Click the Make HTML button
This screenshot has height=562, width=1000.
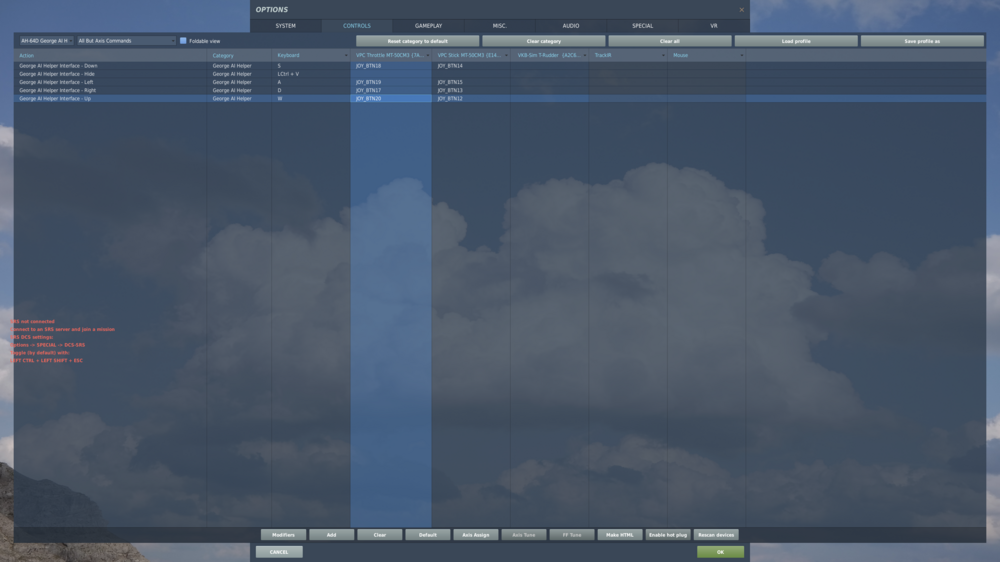point(620,535)
